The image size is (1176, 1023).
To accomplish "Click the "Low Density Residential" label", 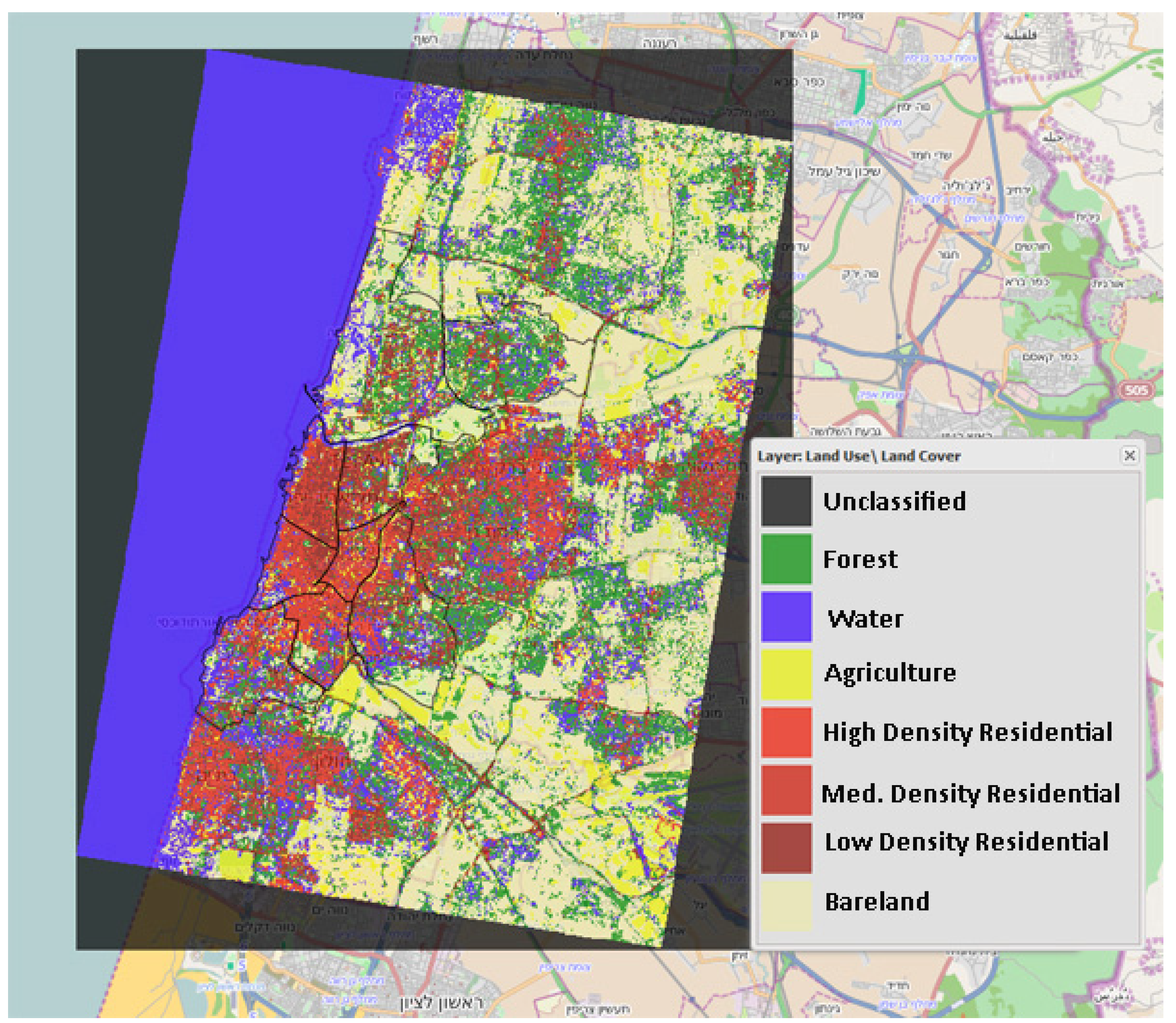I will 966,842.
